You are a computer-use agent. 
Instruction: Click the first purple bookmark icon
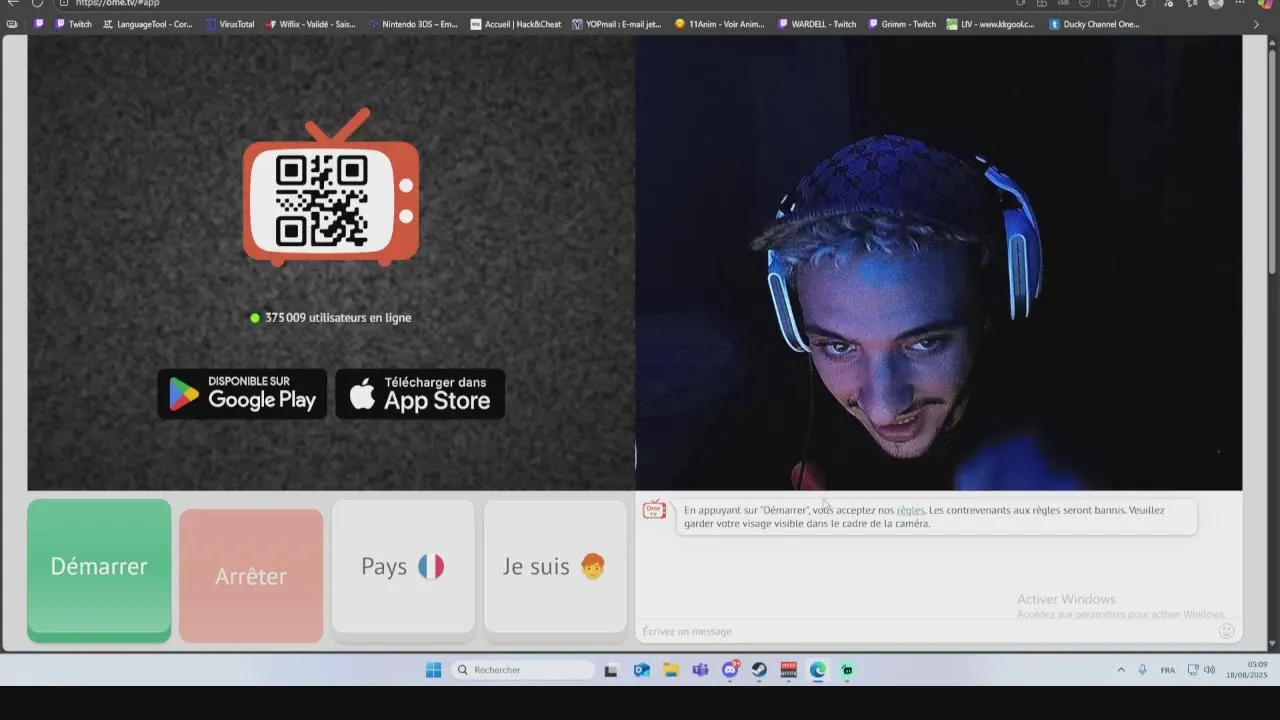click(39, 24)
